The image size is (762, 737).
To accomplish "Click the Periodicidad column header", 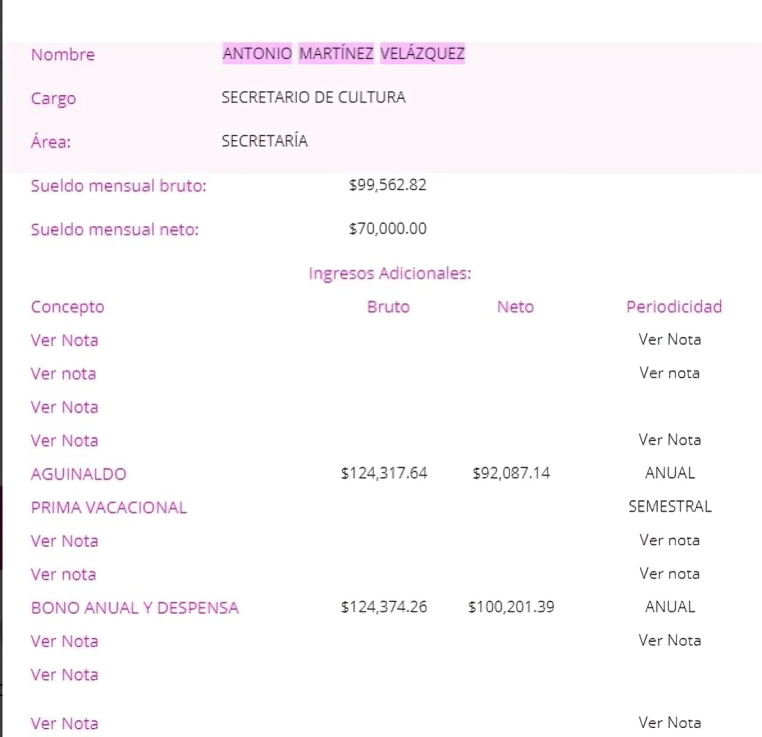I will pyautogui.click(x=673, y=307).
